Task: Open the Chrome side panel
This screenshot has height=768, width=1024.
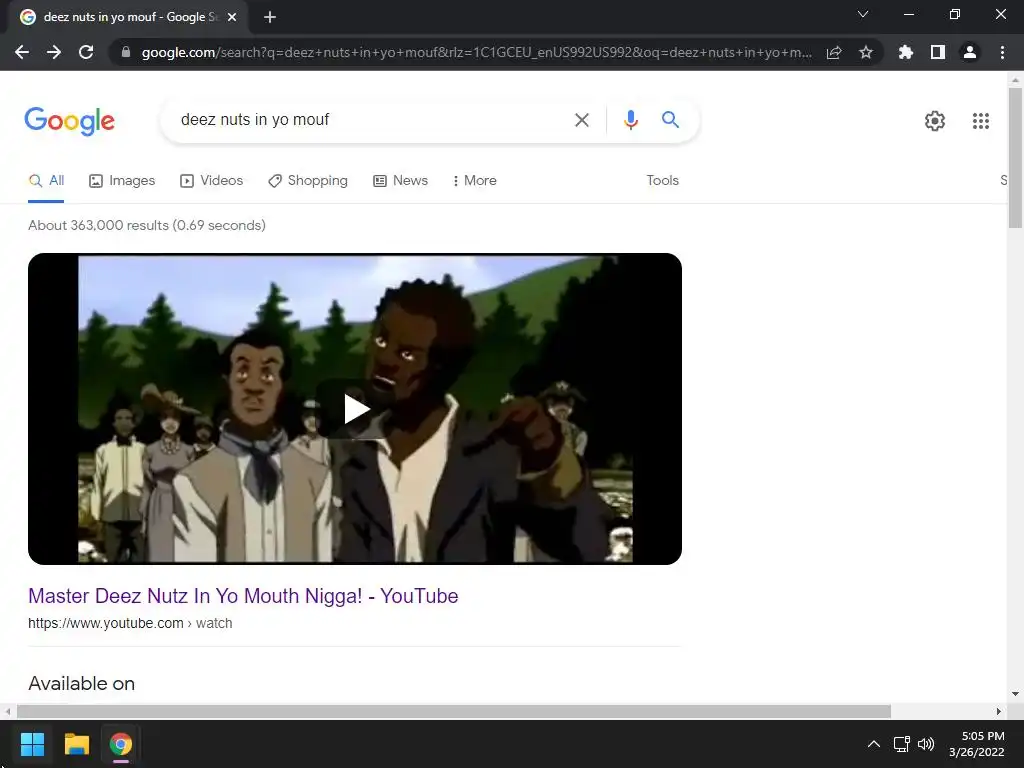Action: tap(938, 52)
